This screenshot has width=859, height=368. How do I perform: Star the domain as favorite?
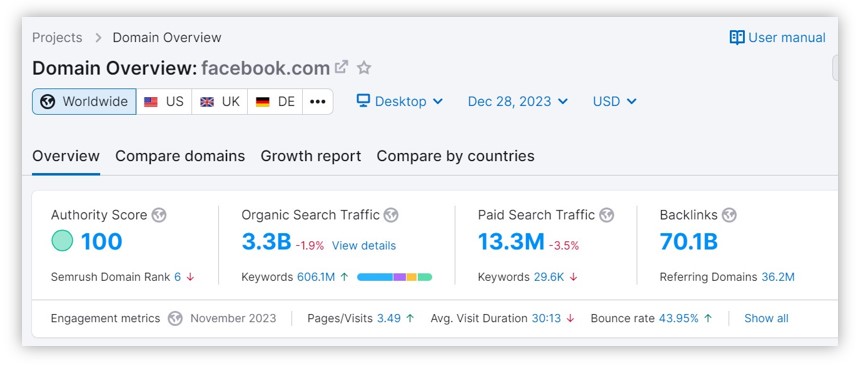pos(364,68)
